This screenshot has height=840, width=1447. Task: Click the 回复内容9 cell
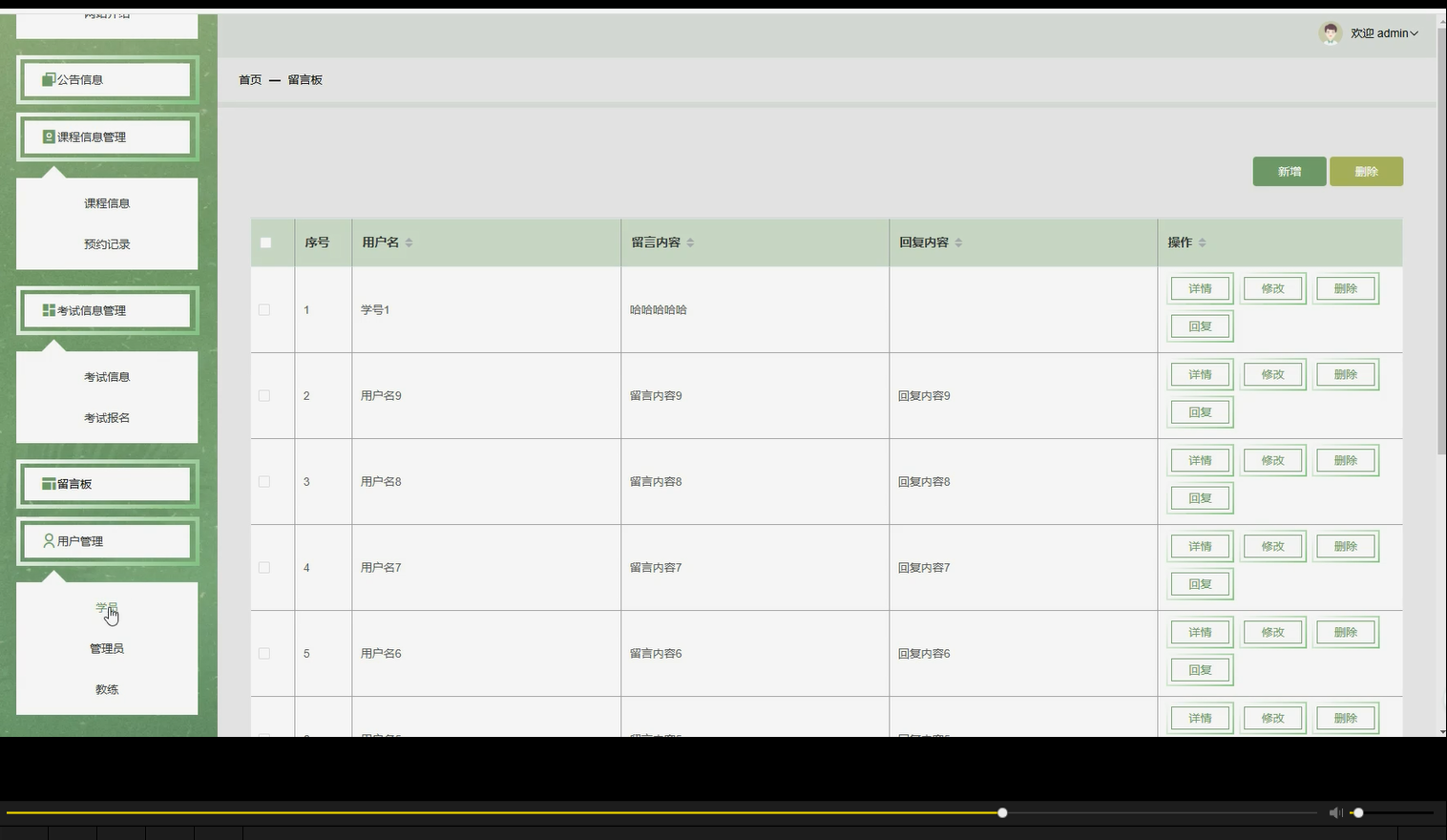coord(1023,395)
